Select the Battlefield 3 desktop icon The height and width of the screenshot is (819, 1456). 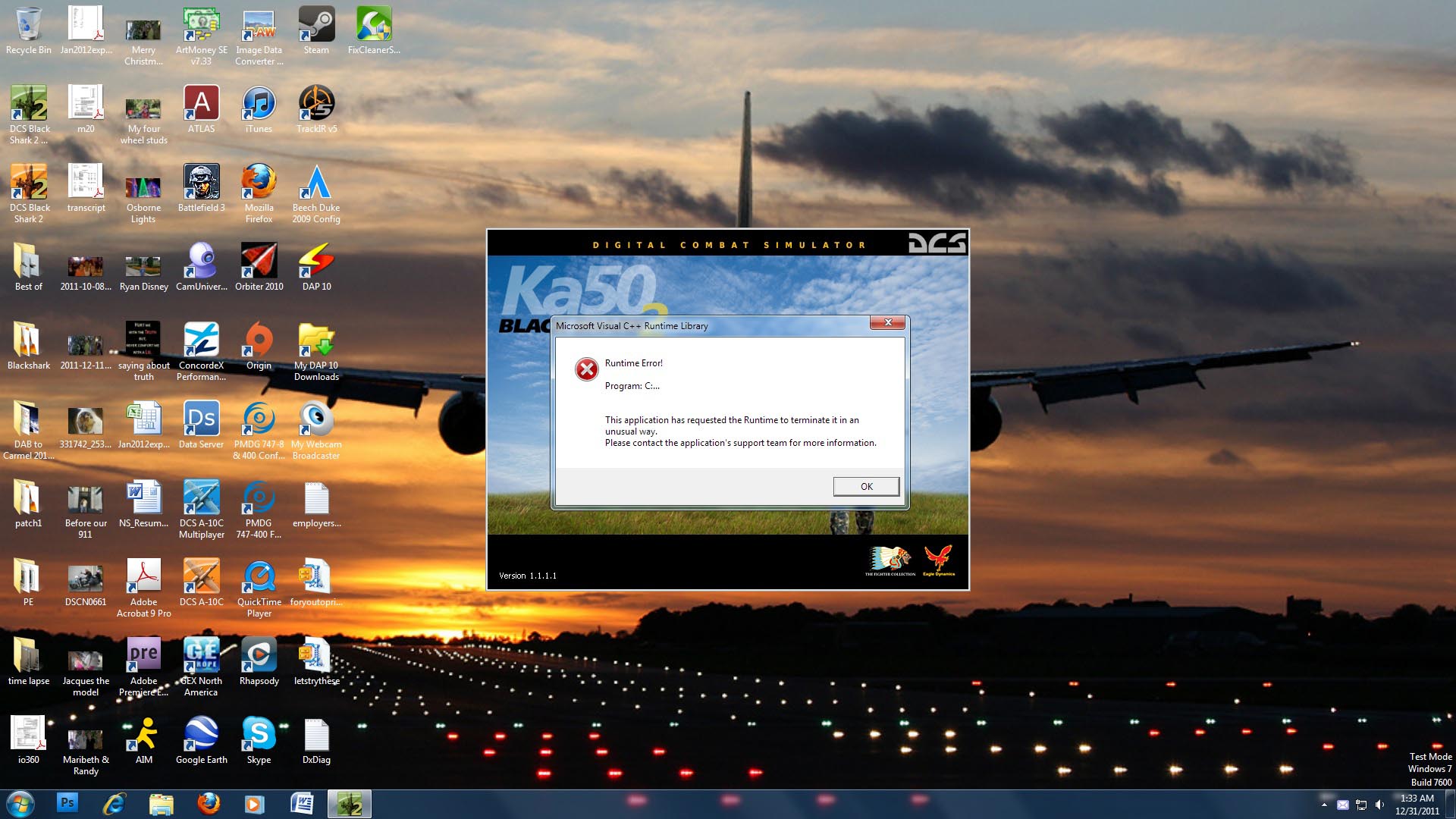click(201, 188)
